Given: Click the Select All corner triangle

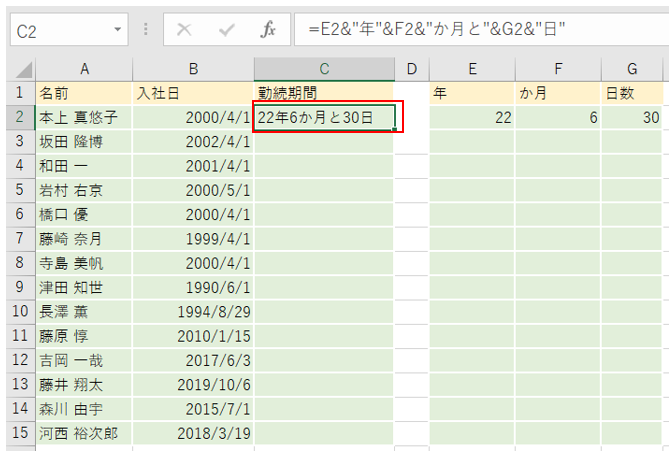Looking at the screenshot, I should (22, 69).
